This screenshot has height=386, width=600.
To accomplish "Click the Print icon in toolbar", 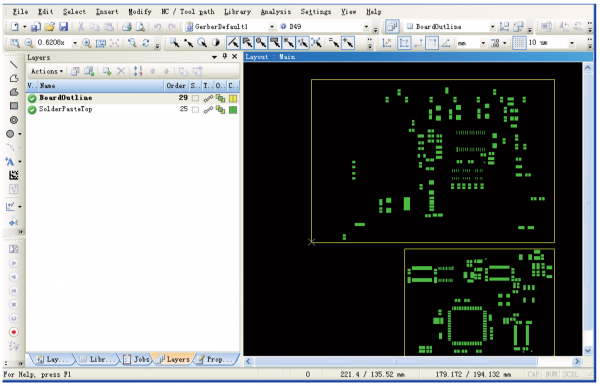I will (x=127, y=26).
